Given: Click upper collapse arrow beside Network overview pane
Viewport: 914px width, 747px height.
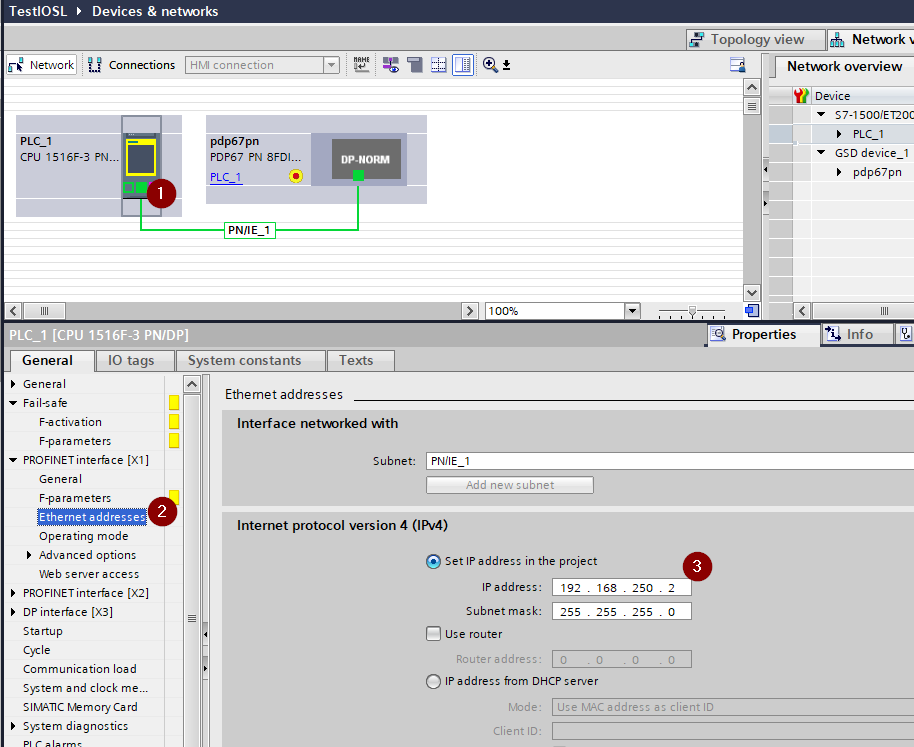Looking at the screenshot, I should click(765, 170).
